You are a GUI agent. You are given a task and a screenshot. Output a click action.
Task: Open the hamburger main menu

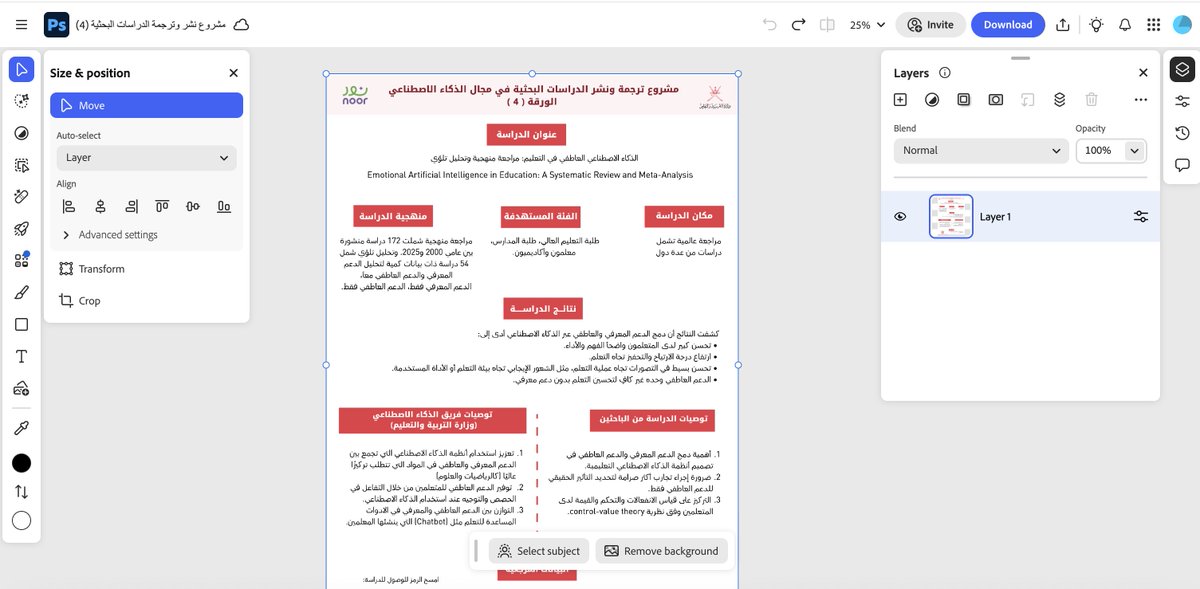pos(22,24)
